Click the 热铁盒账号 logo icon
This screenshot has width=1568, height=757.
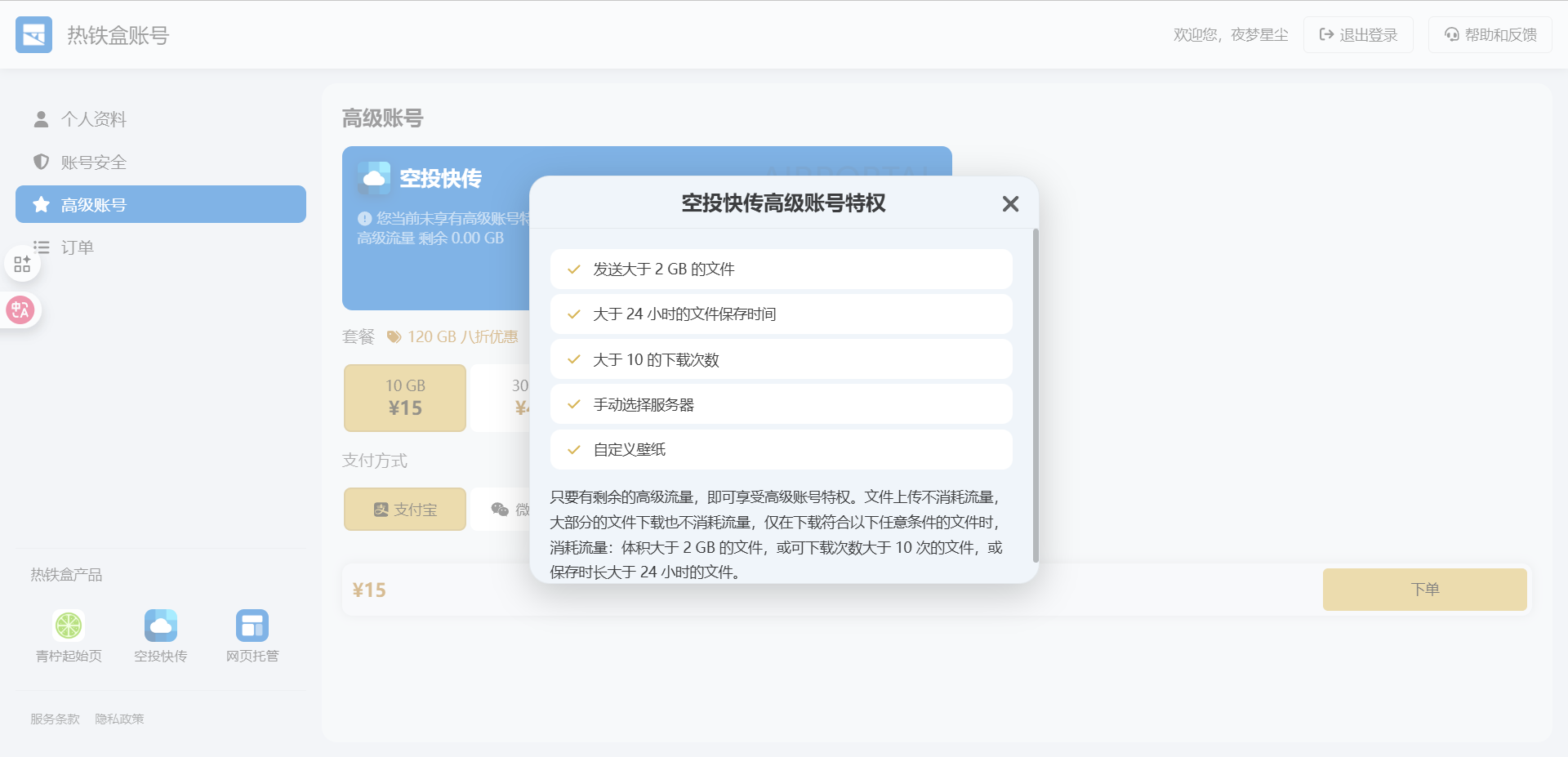[33, 35]
